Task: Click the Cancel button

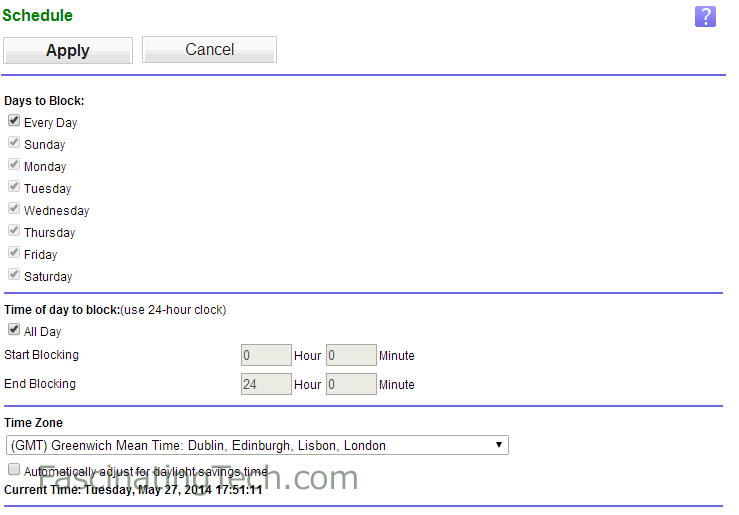Action: tap(209, 49)
